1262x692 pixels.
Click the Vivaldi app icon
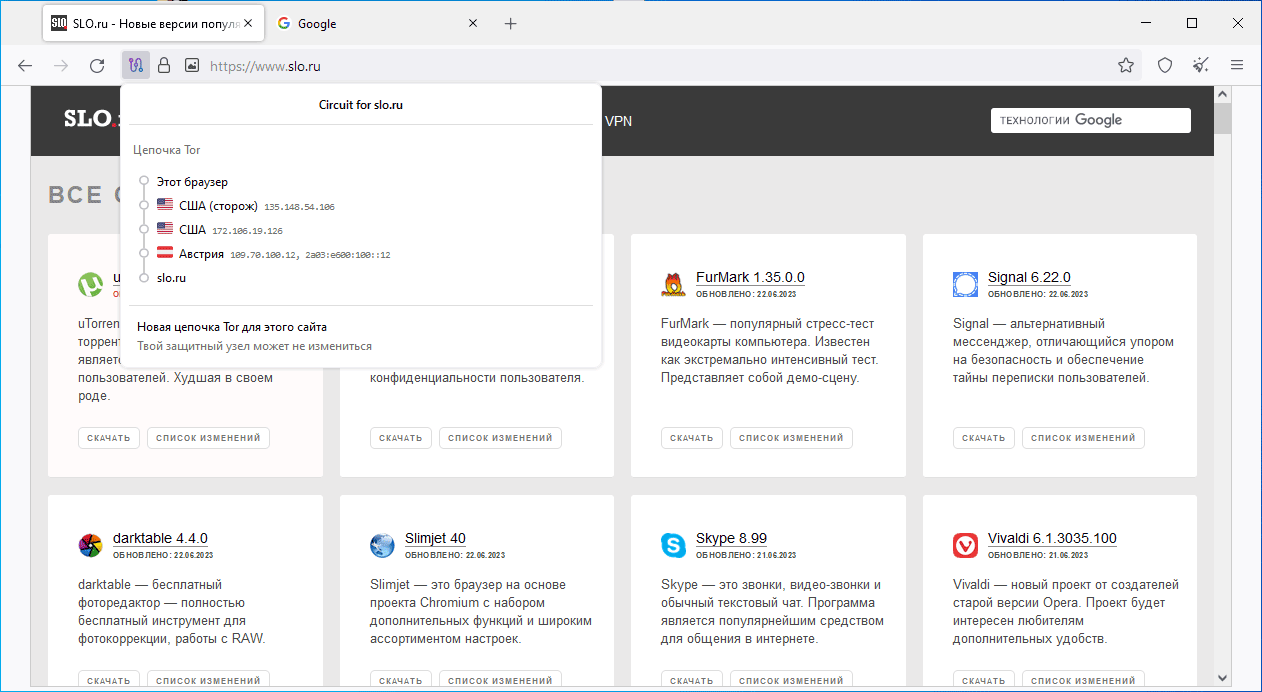pos(965,546)
